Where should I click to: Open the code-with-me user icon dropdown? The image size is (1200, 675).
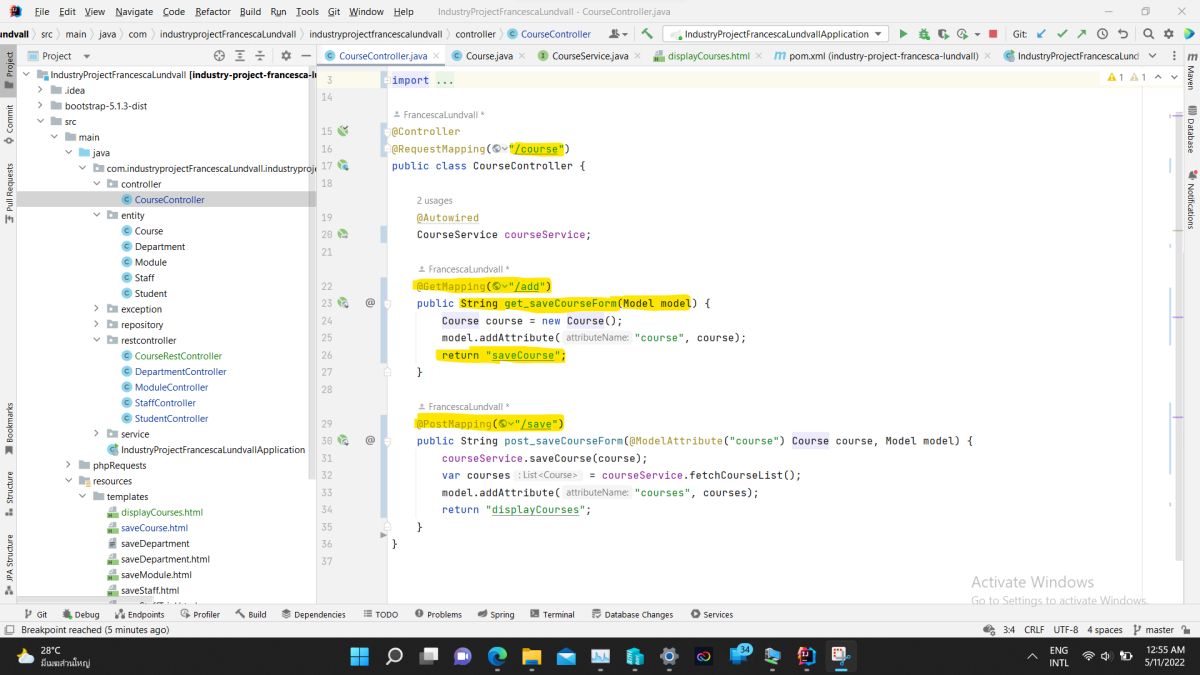(617, 34)
